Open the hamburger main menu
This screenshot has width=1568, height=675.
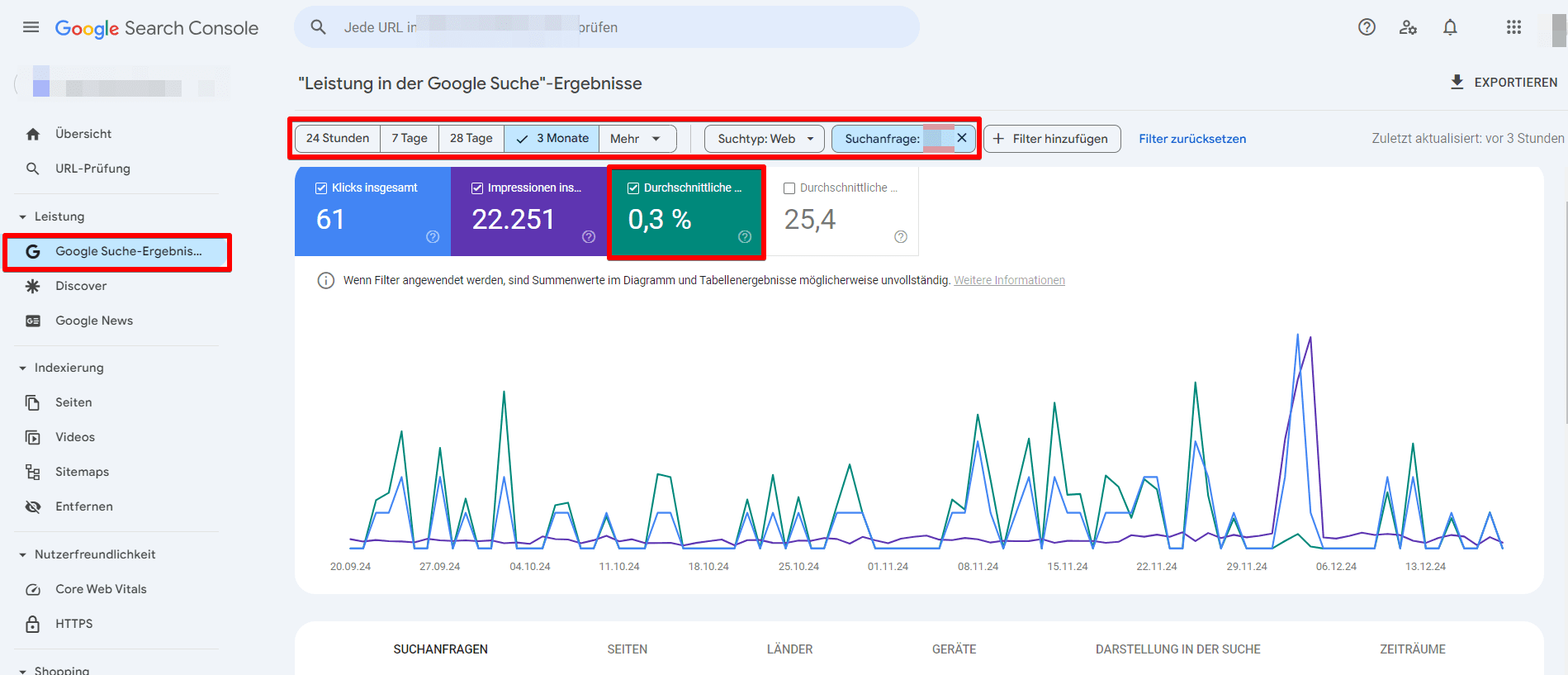tap(31, 27)
